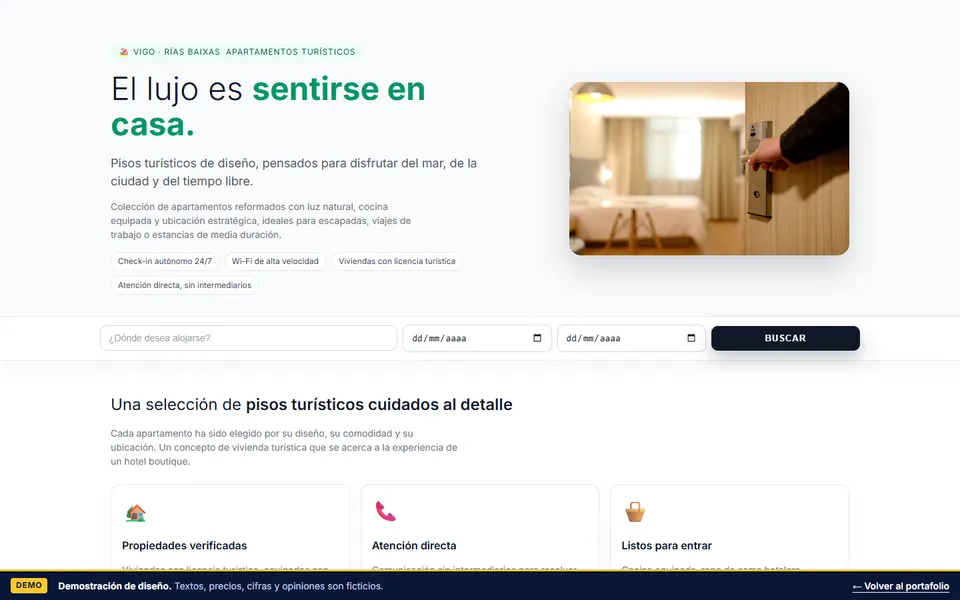Image resolution: width=960 pixels, height=600 pixels.
Task: Select 'Atención directa, sin intermediarios' chip
Action: [184, 285]
